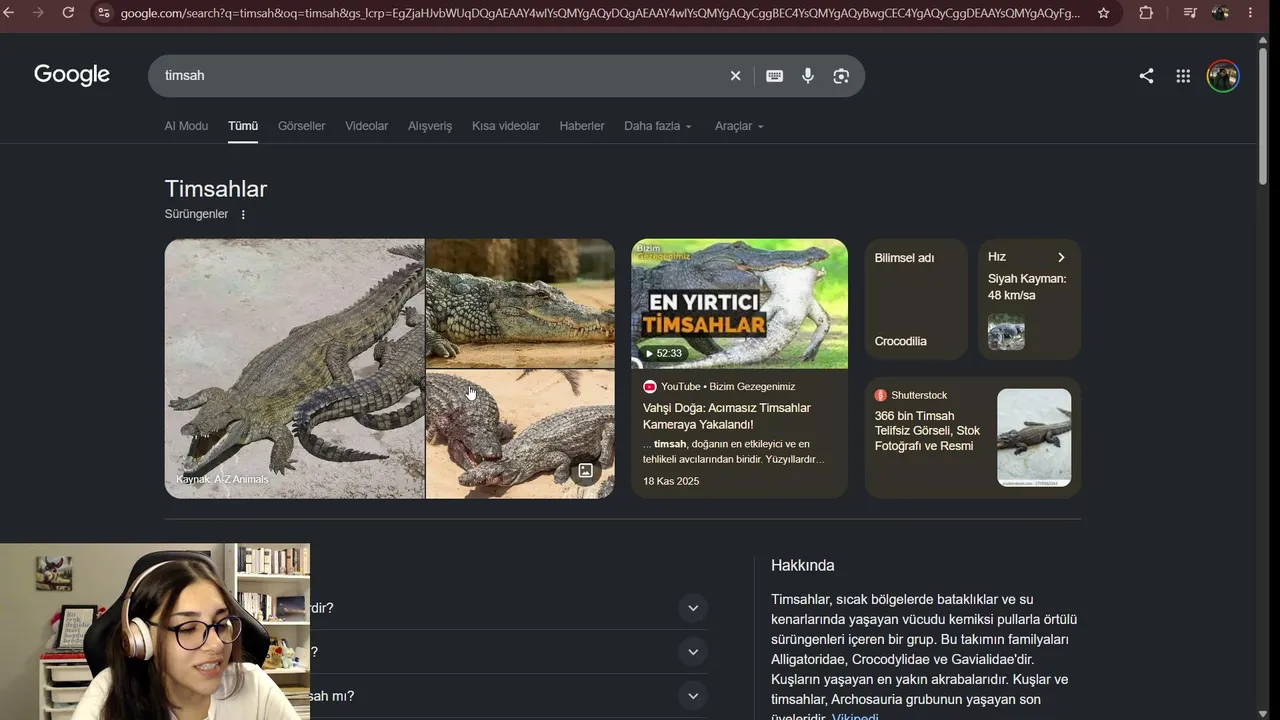Click the Hakkında heading
This screenshot has height=720, width=1280.
point(802,565)
